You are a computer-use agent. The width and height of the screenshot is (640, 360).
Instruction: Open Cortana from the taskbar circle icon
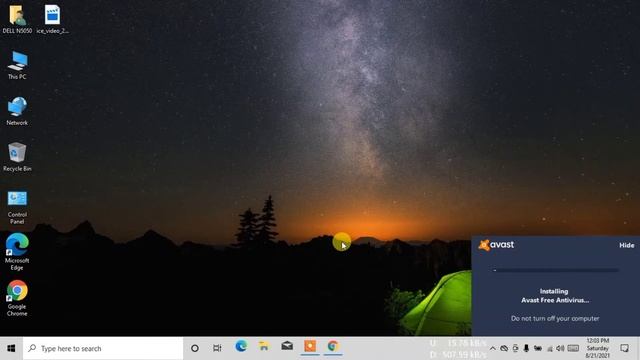pyautogui.click(x=195, y=348)
